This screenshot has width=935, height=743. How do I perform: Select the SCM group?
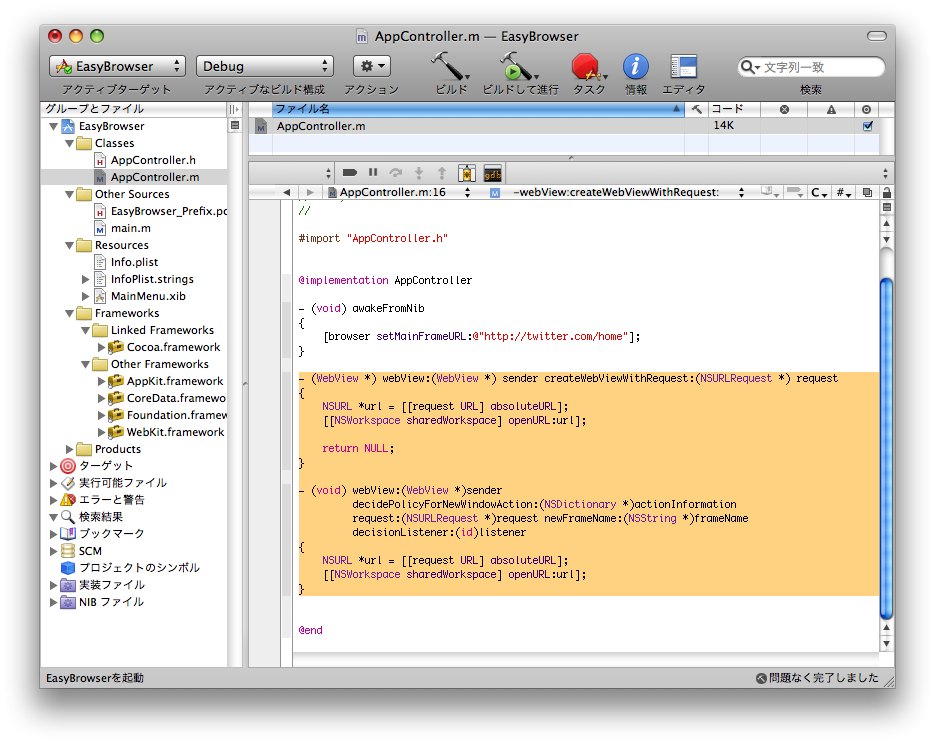click(x=90, y=551)
